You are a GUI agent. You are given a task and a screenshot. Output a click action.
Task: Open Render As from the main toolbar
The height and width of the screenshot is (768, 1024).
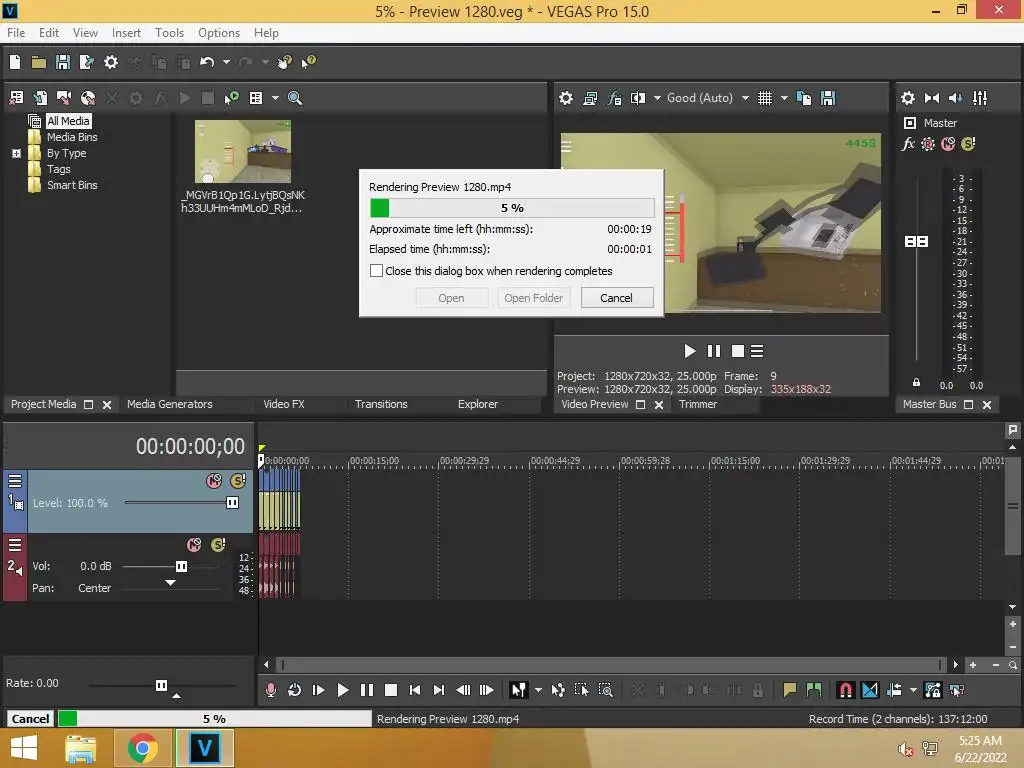pyautogui.click(x=86, y=62)
